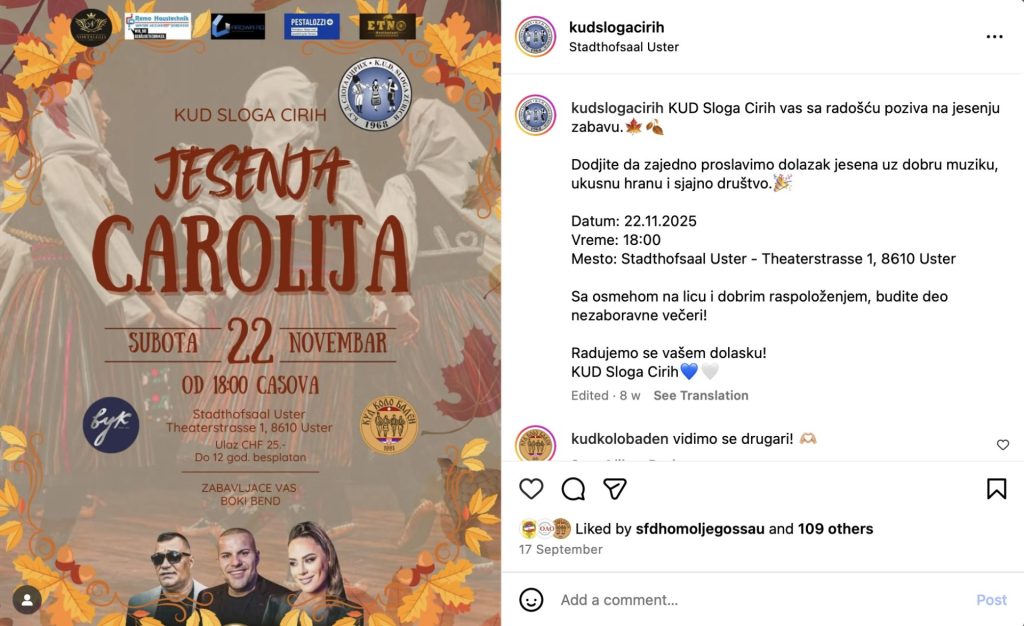Click the See Translation link

coord(701,396)
